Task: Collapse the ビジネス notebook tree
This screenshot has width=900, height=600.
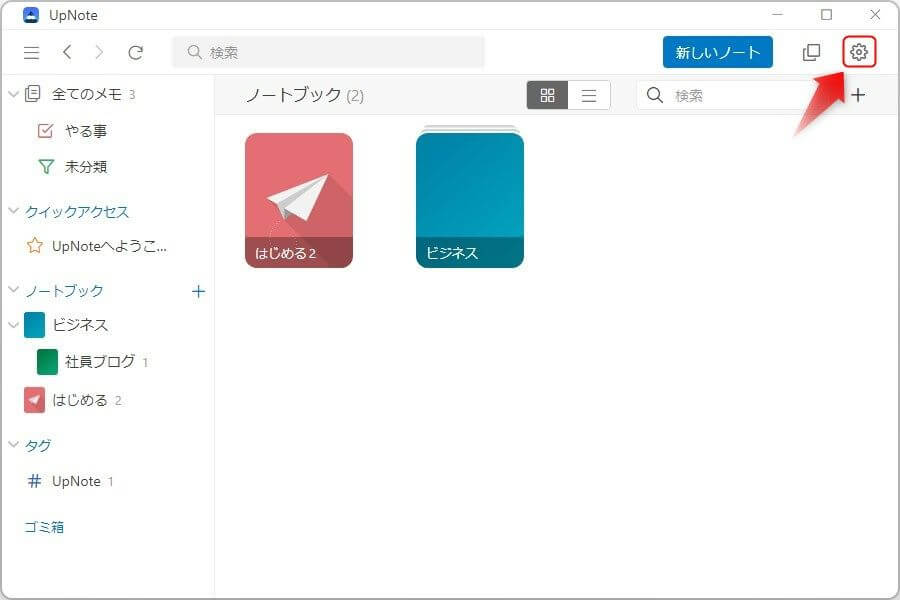Action: click(14, 325)
